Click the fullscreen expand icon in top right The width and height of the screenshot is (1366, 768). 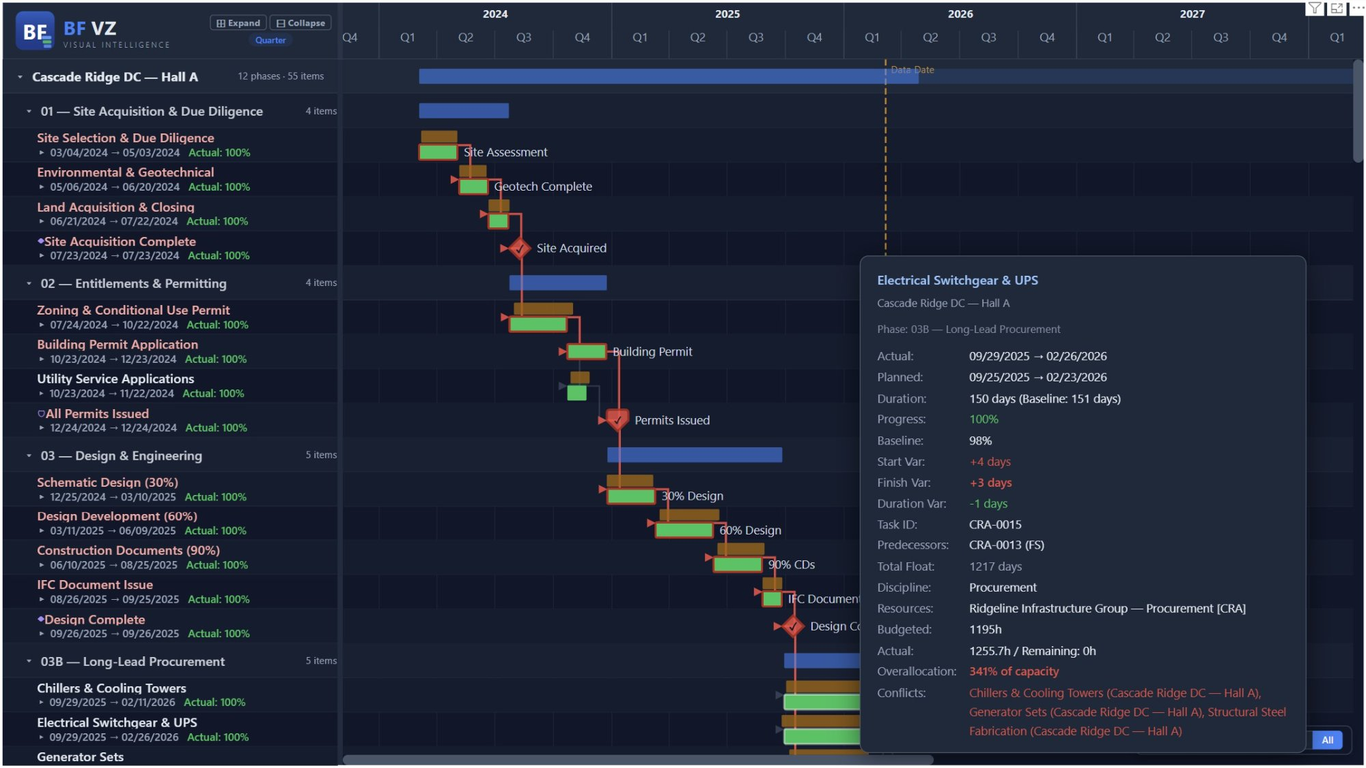click(x=1336, y=9)
